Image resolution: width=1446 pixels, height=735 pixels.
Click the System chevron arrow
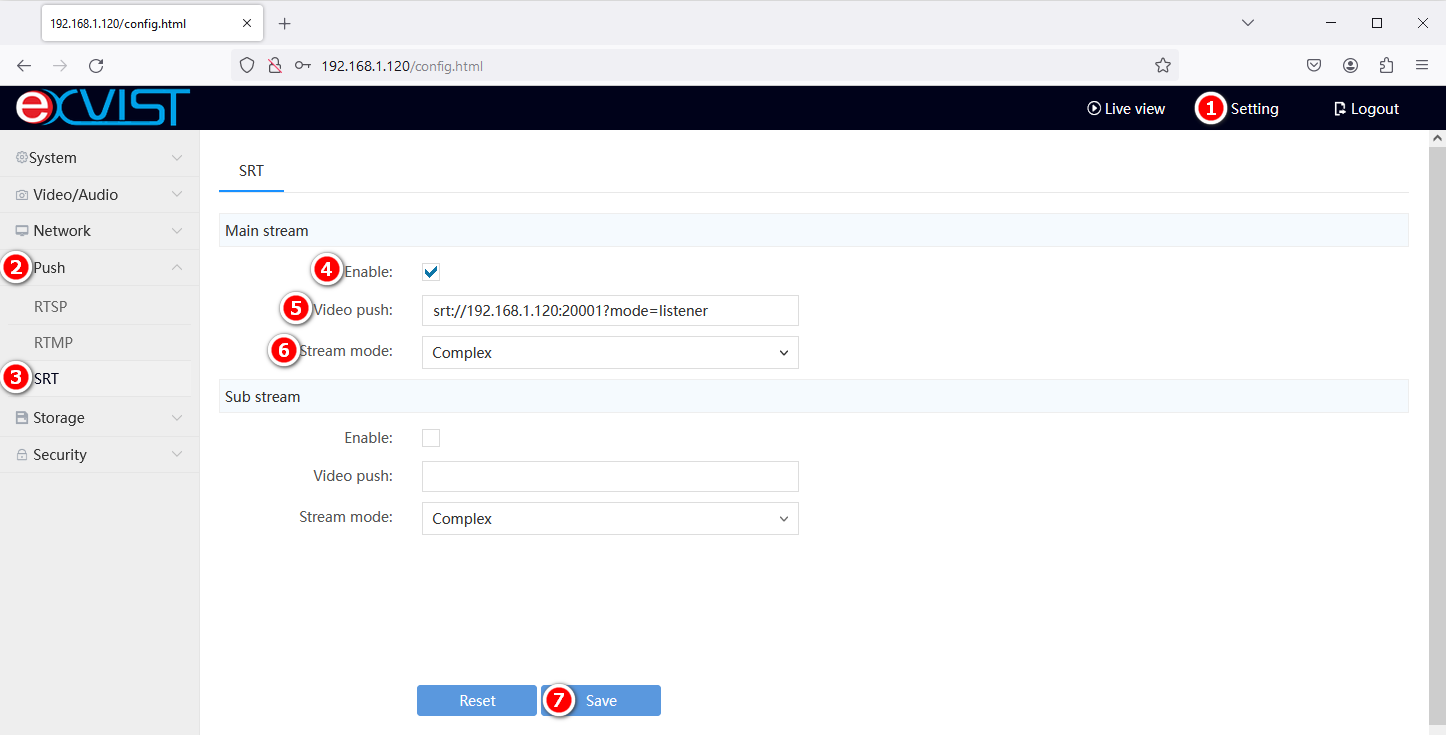point(177,158)
